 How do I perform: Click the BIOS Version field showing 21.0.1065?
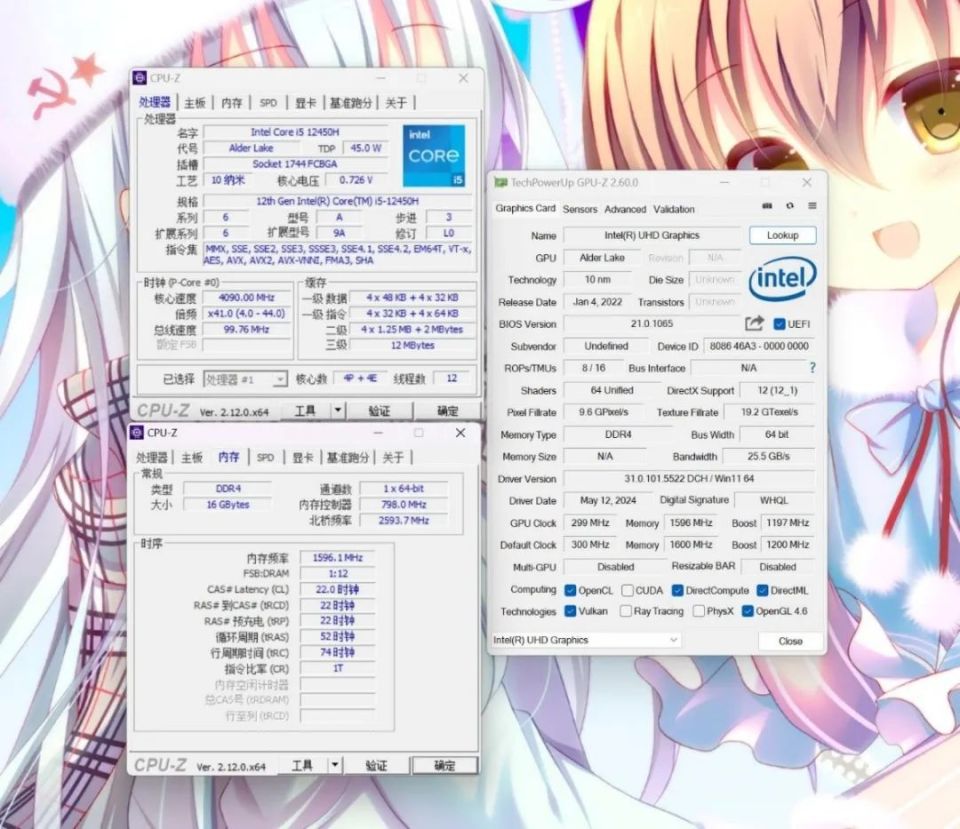[651, 323]
